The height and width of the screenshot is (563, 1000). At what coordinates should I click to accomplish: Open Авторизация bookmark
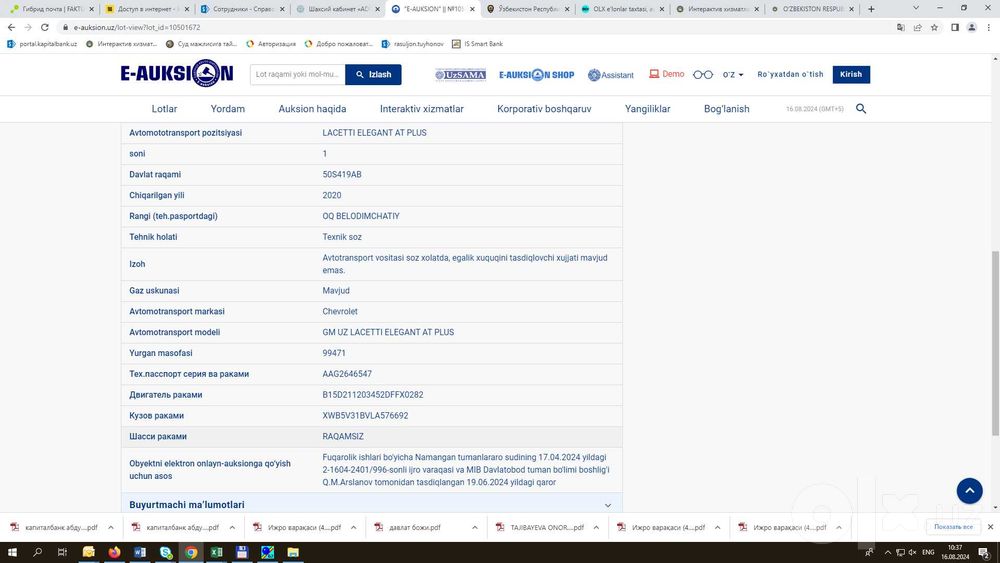coord(271,44)
